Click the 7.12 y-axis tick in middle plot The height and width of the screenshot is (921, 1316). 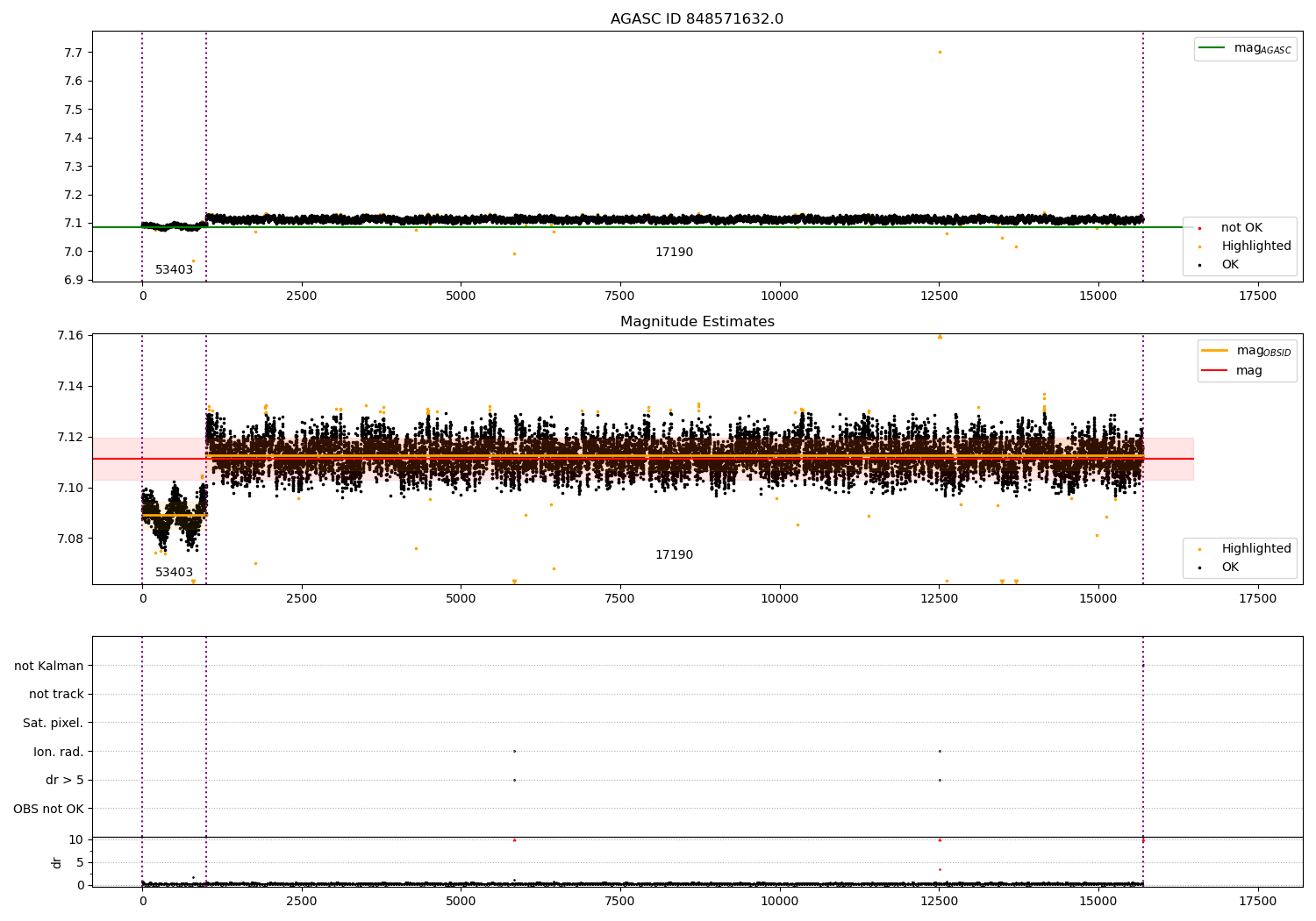(x=70, y=438)
